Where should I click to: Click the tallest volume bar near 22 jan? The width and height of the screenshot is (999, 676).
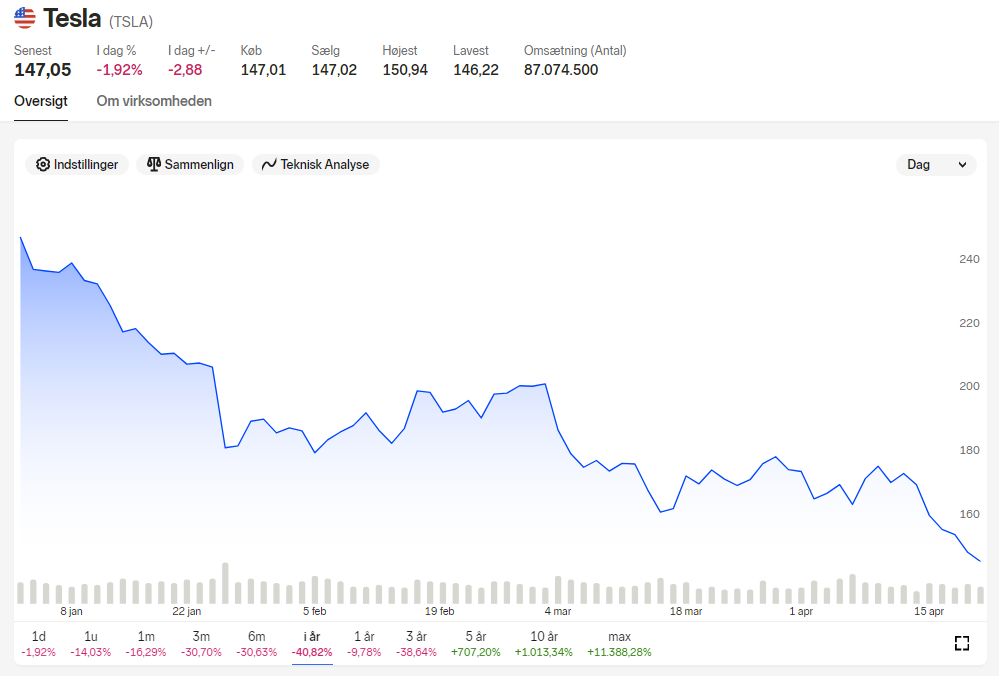point(225,583)
